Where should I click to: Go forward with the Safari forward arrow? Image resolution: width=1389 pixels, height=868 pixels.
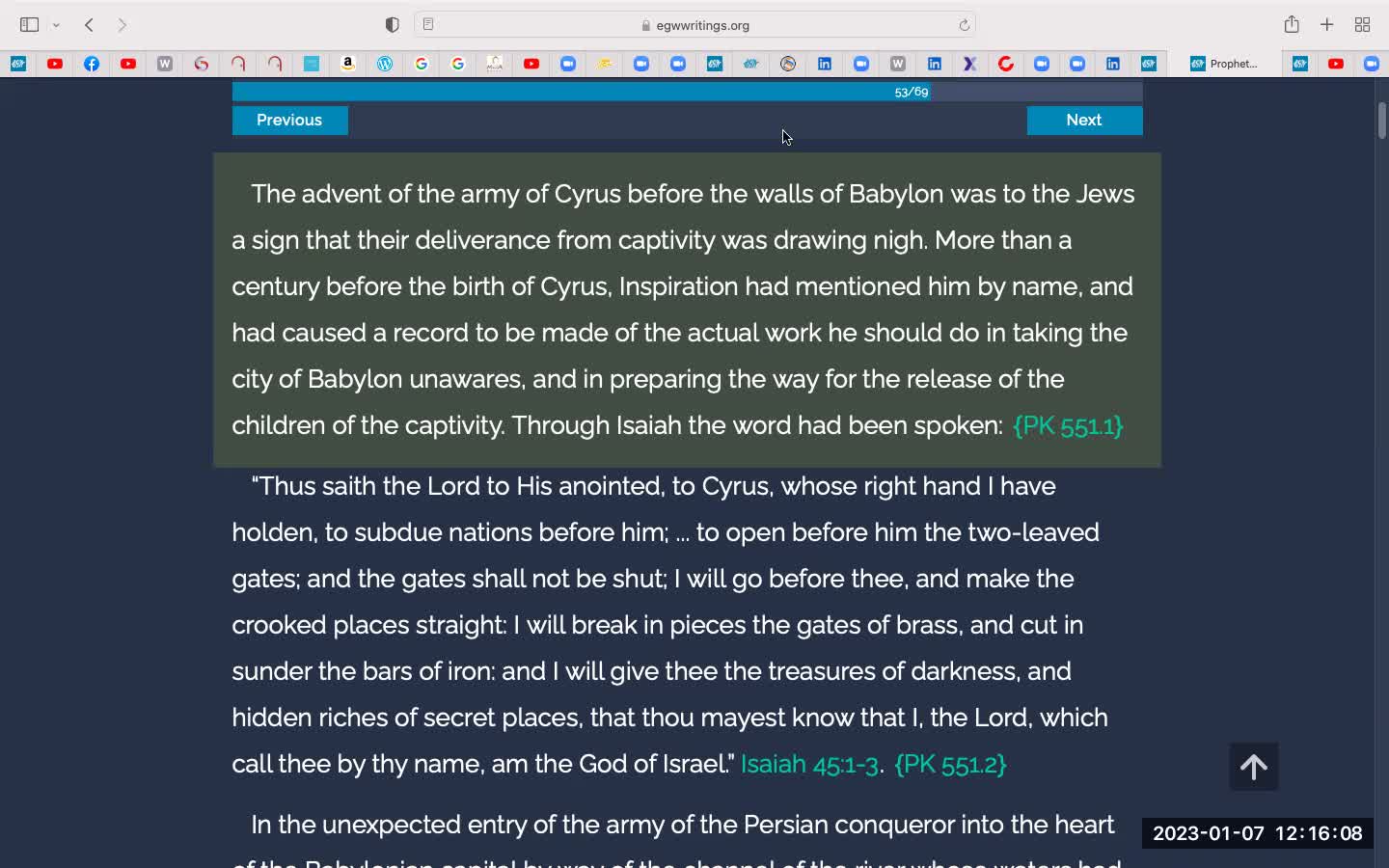tap(123, 25)
